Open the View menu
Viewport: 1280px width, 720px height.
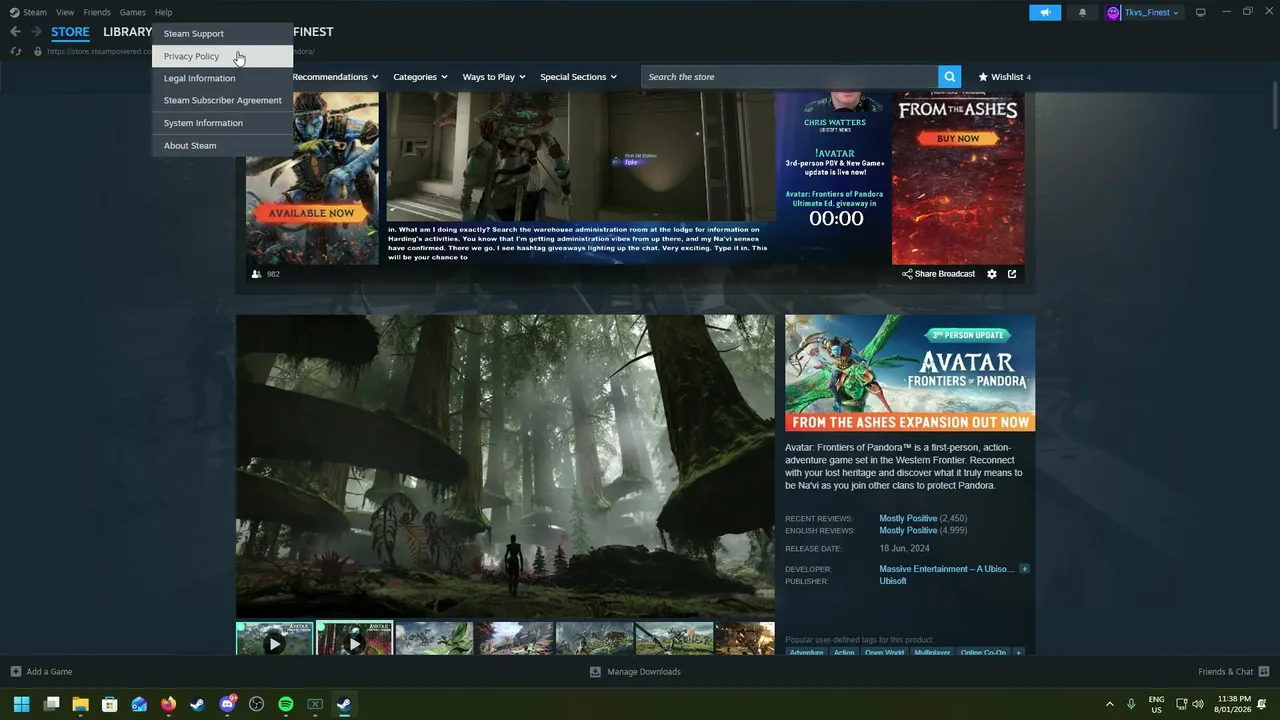pos(65,12)
